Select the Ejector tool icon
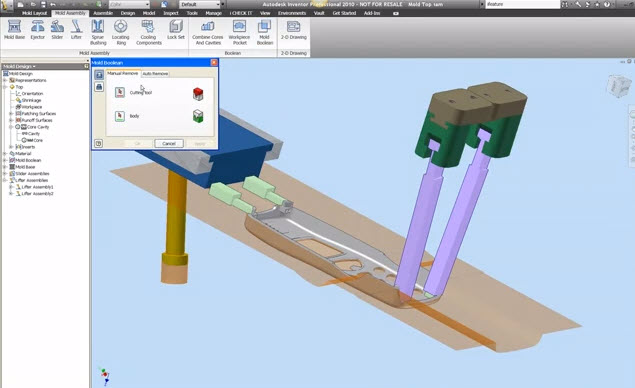 [x=38, y=30]
